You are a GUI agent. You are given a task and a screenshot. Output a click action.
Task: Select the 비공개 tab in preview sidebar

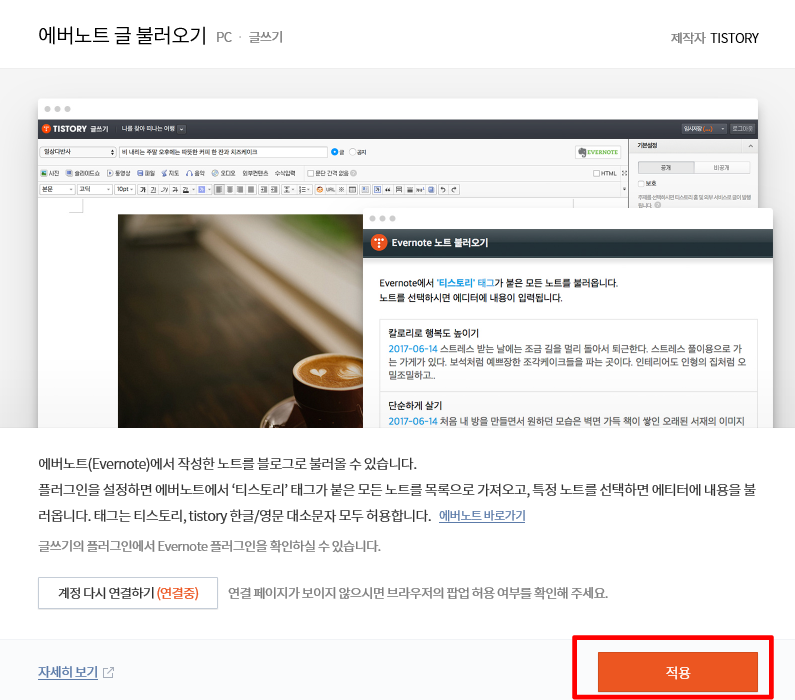(721, 167)
